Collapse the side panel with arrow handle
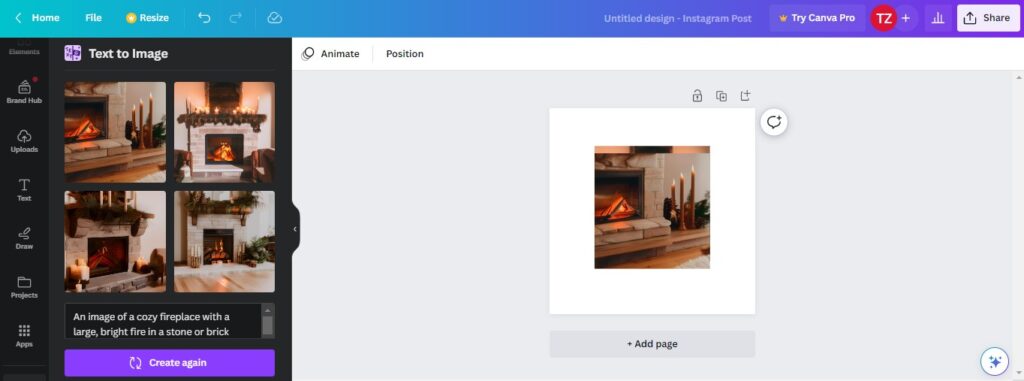Screen dimensions: 1024x381 point(295,229)
